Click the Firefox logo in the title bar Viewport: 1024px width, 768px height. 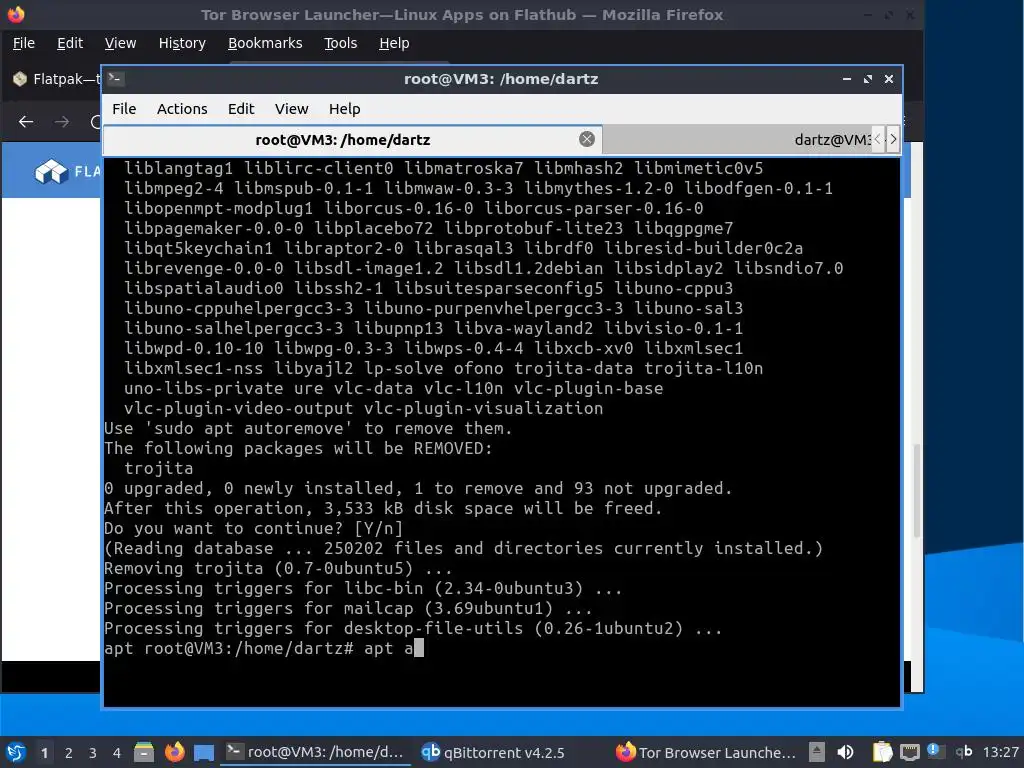pyautogui.click(x=16, y=14)
